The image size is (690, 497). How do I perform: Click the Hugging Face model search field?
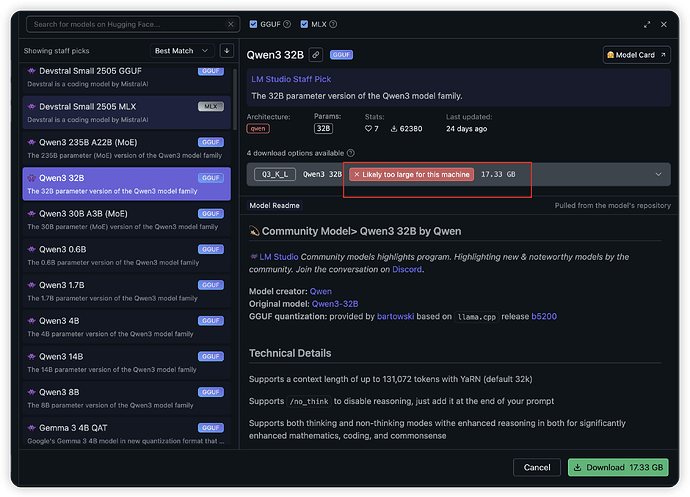coord(133,24)
